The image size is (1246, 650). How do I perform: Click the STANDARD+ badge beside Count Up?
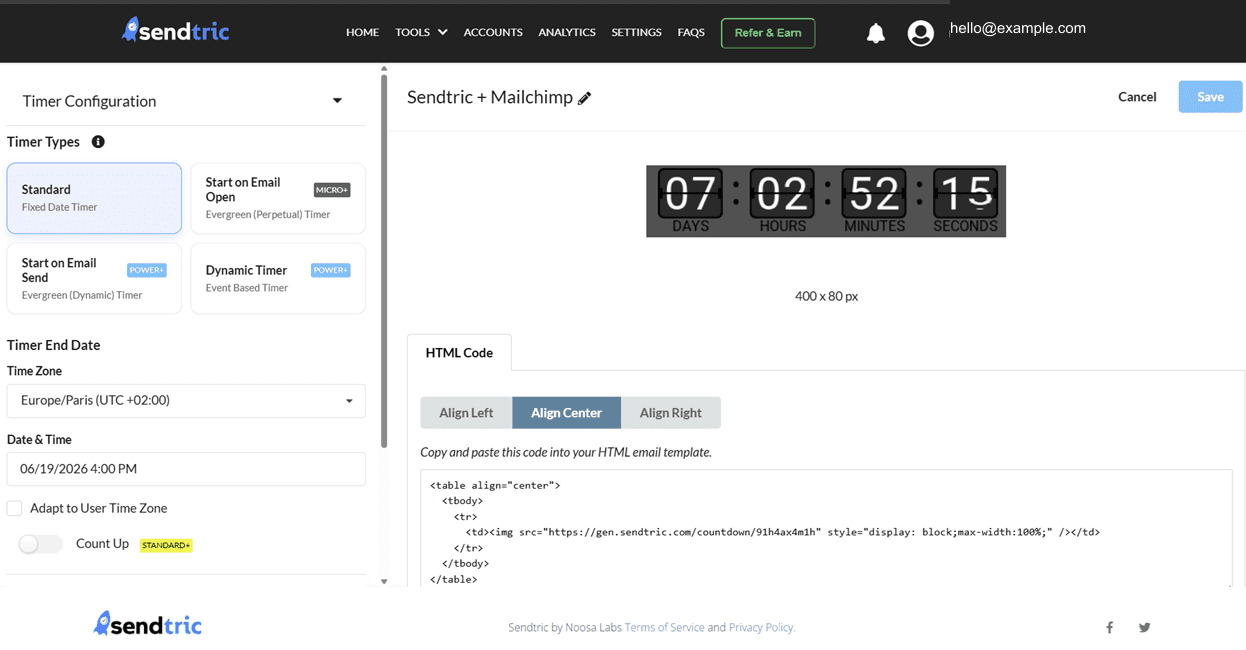166,545
